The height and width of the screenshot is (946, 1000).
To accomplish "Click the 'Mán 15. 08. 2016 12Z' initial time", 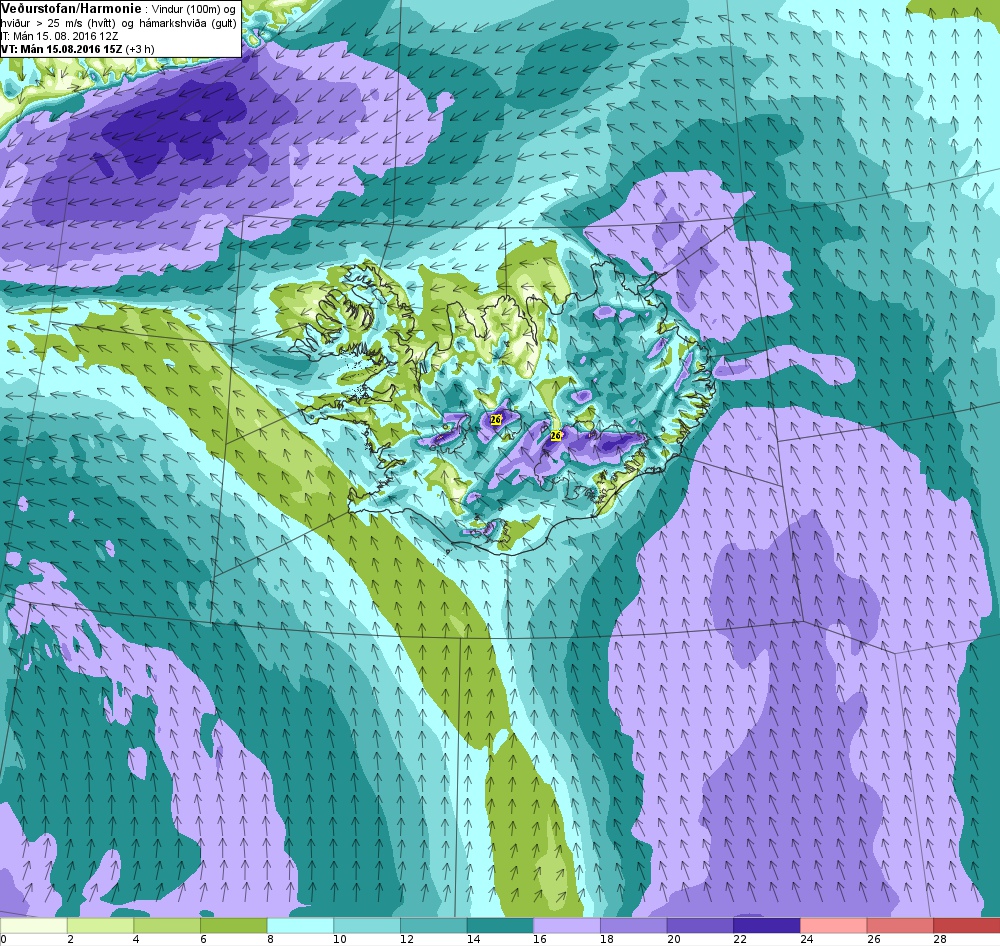I will click(65, 36).
